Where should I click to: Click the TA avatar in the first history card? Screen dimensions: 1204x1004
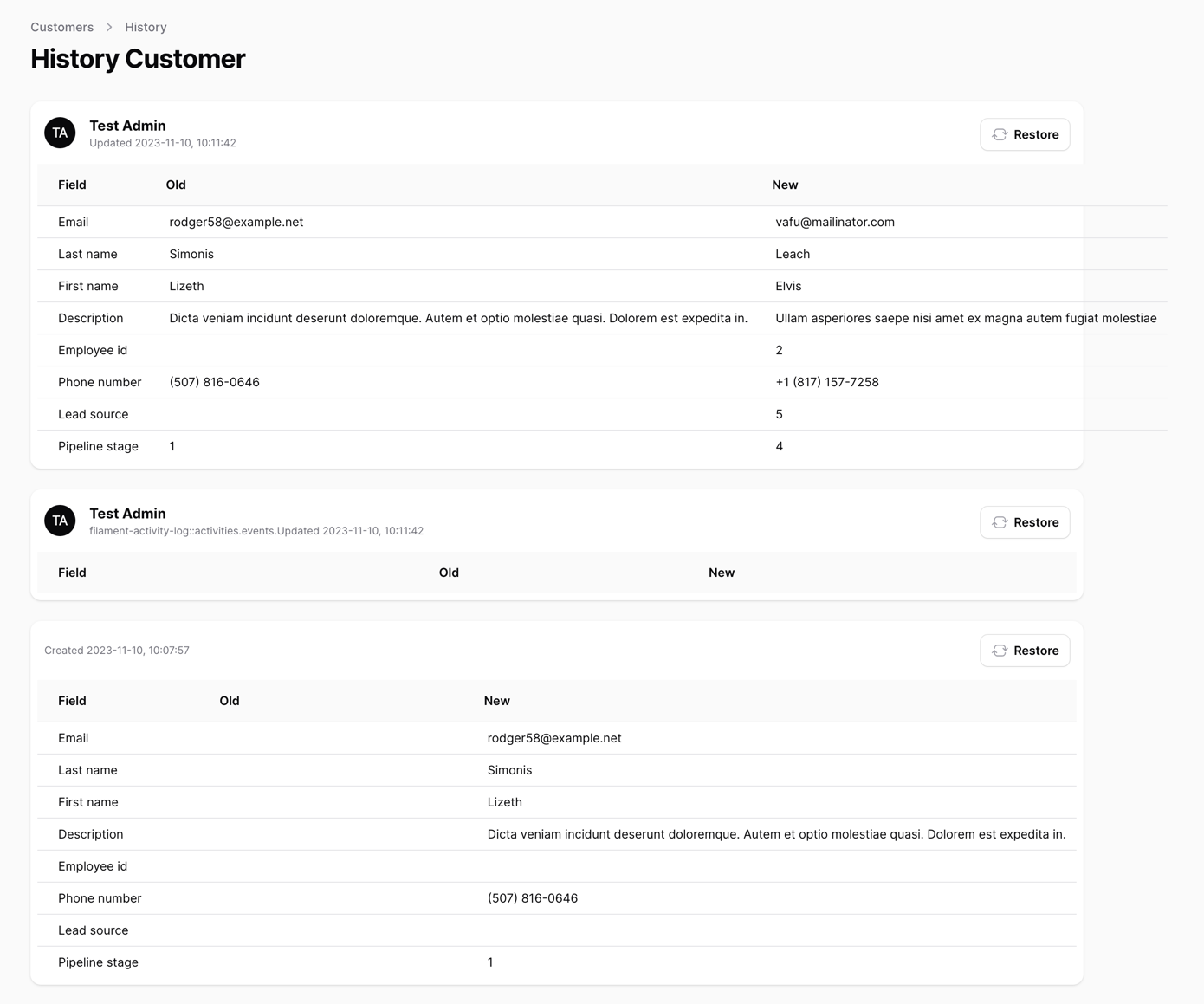[60, 133]
